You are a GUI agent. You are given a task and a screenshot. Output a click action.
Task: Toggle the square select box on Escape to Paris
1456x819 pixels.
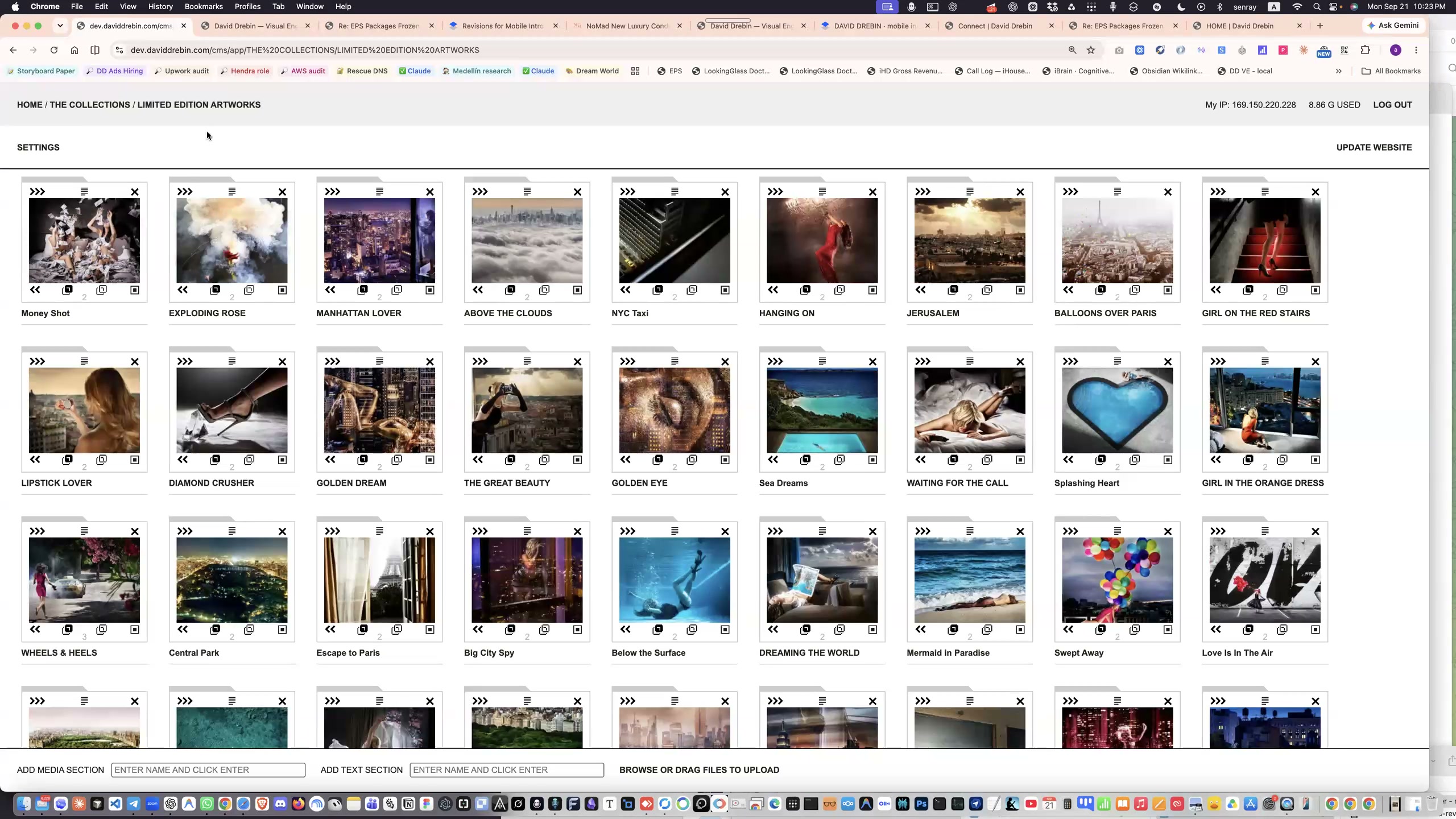tap(430, 630)
